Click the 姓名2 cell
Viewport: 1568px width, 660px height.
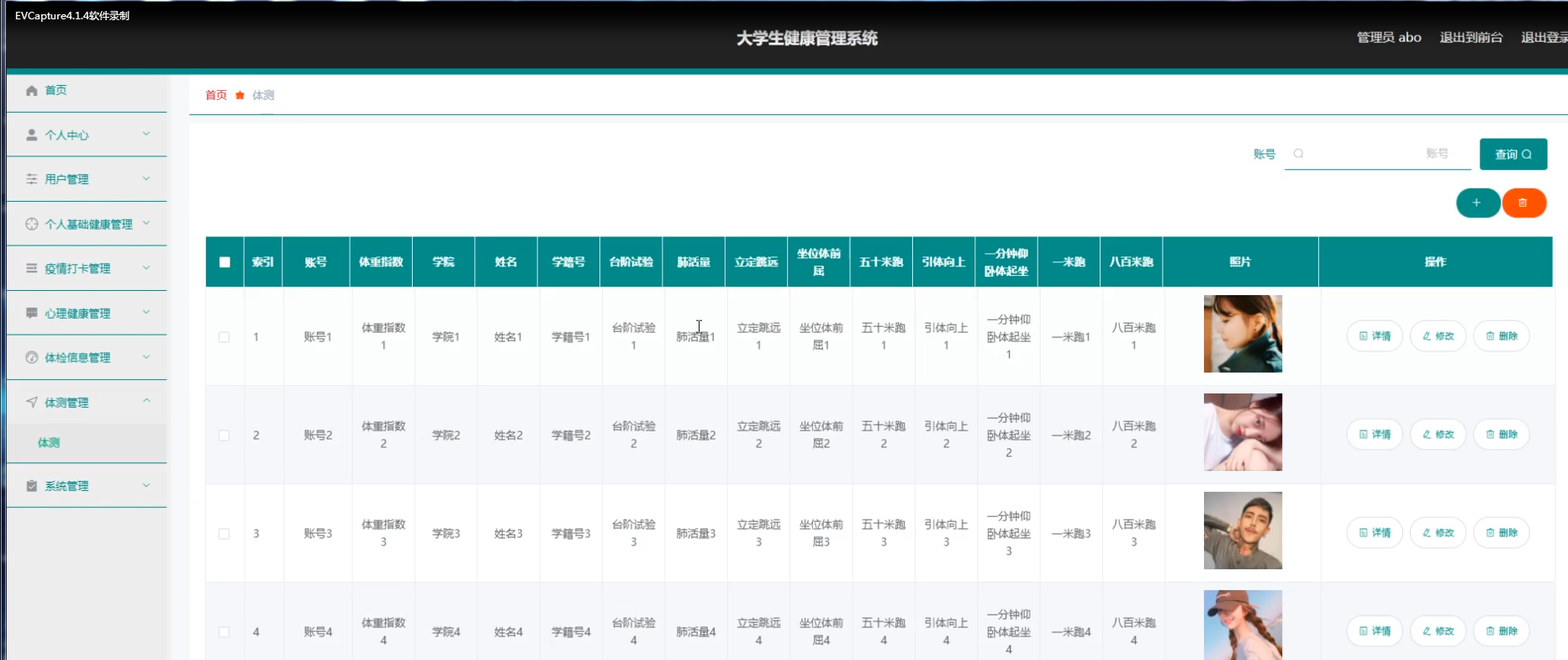pyautogui.click(x=509, y=435)
